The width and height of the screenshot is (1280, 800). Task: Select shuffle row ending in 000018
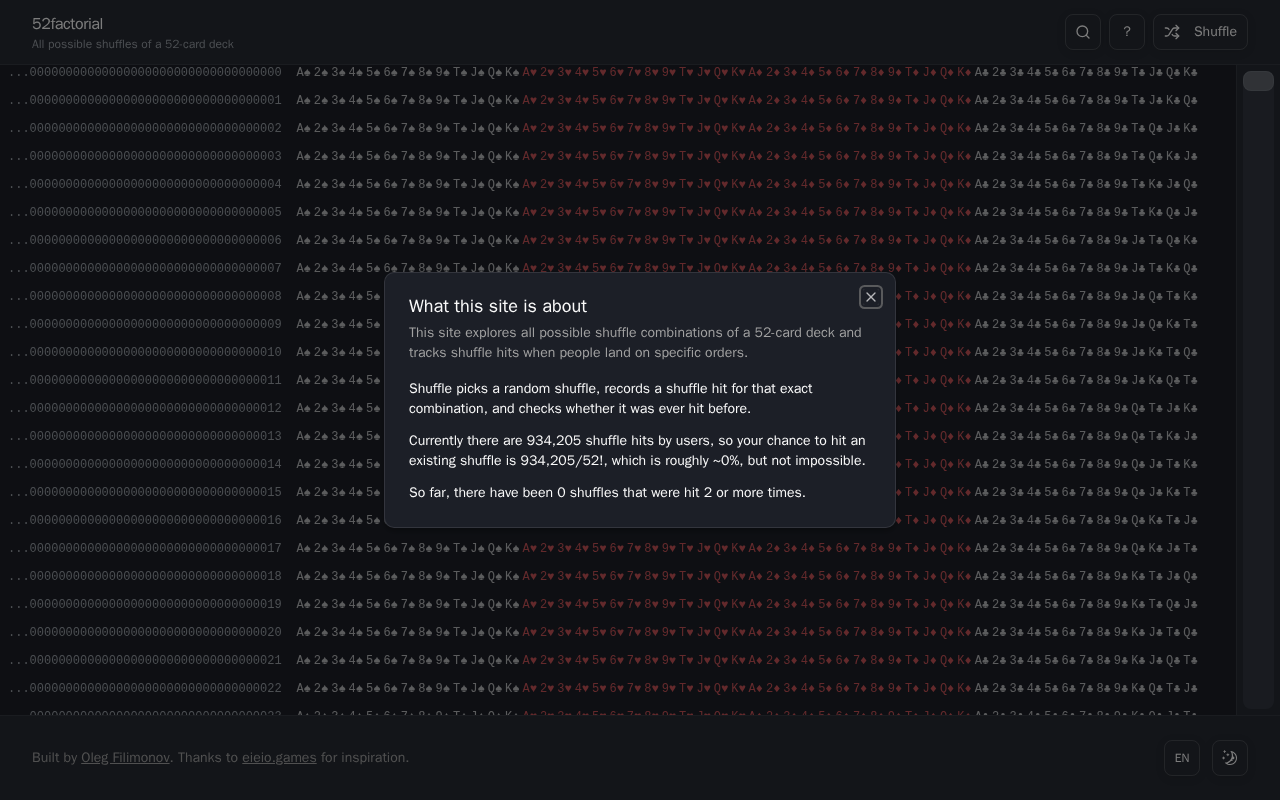pyautogui.click(x=618, y=576)
